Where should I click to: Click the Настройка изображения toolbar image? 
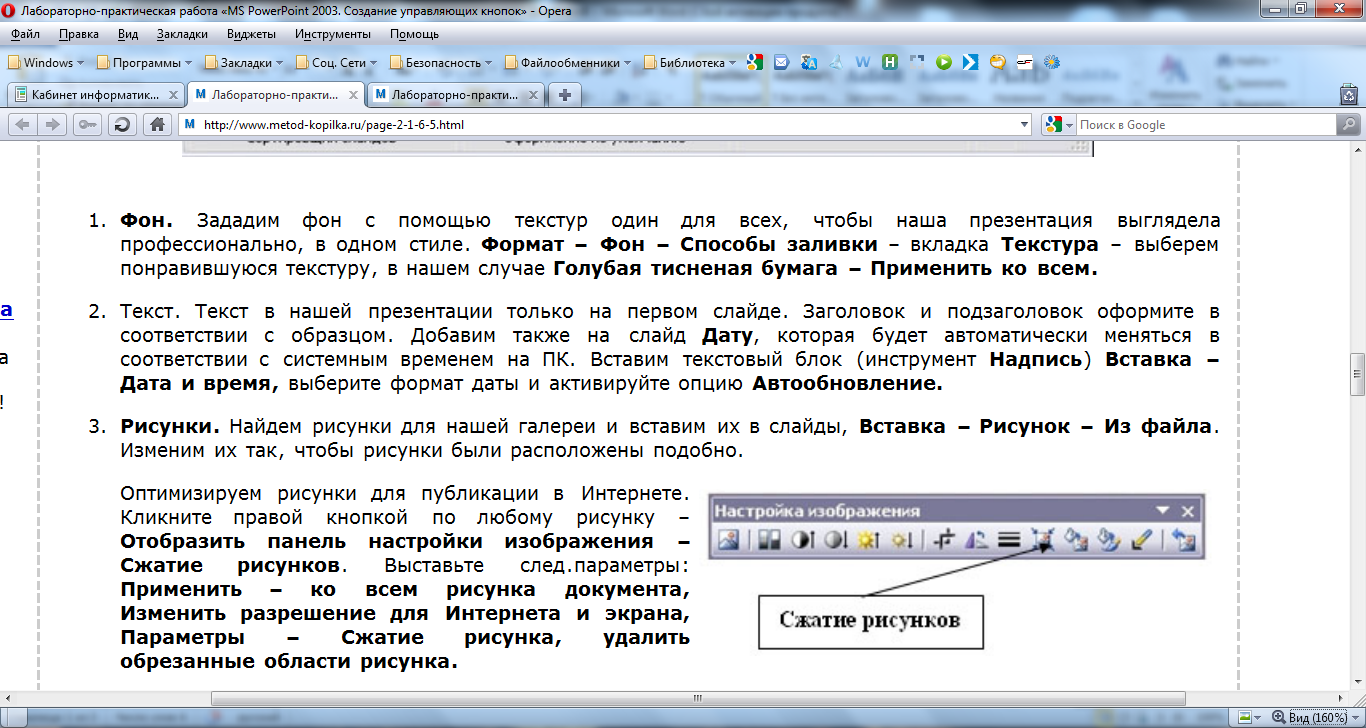(x=955, y=527)
